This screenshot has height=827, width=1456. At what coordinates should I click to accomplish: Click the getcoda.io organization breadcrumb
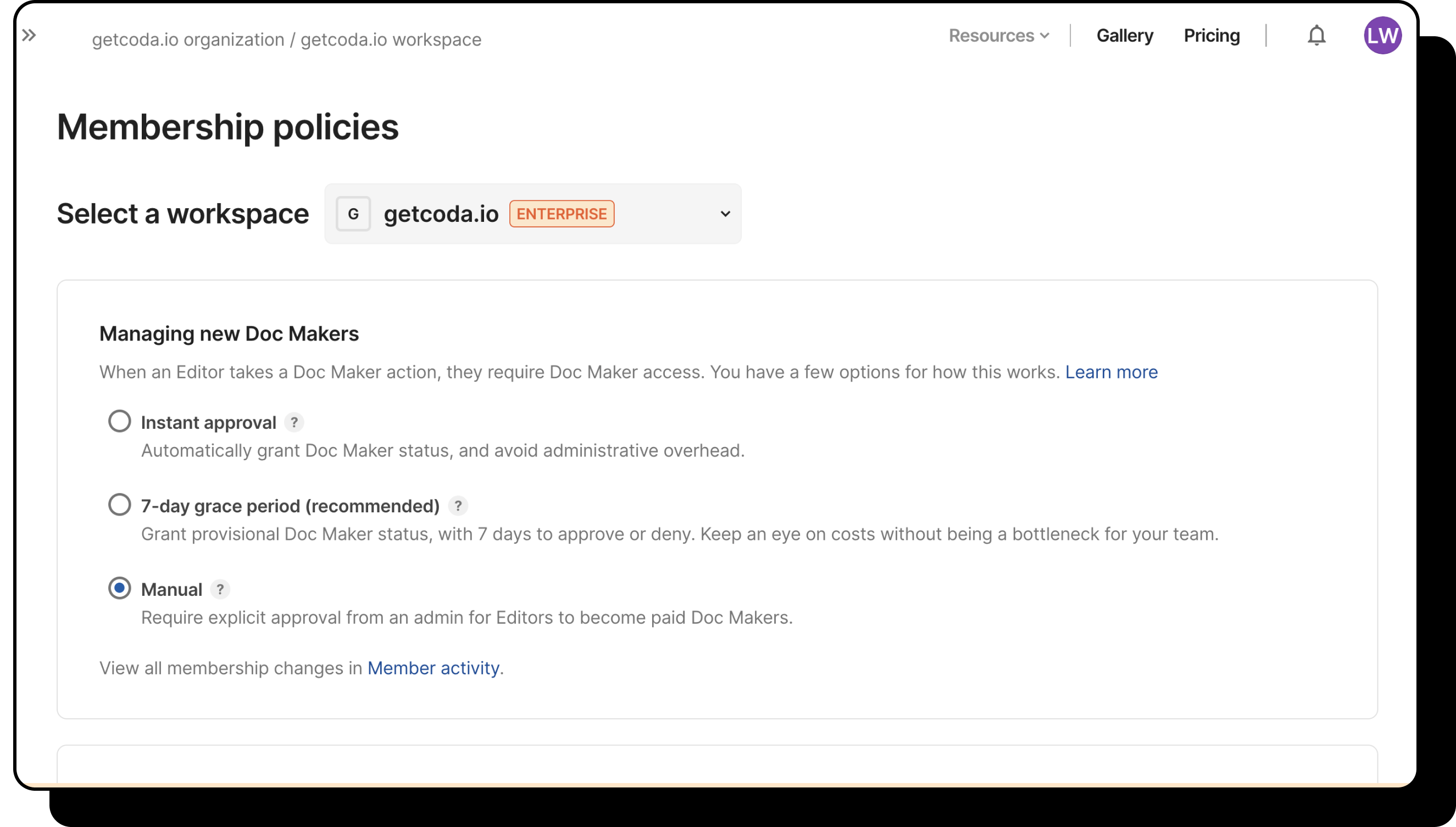(x=188, y=40)
